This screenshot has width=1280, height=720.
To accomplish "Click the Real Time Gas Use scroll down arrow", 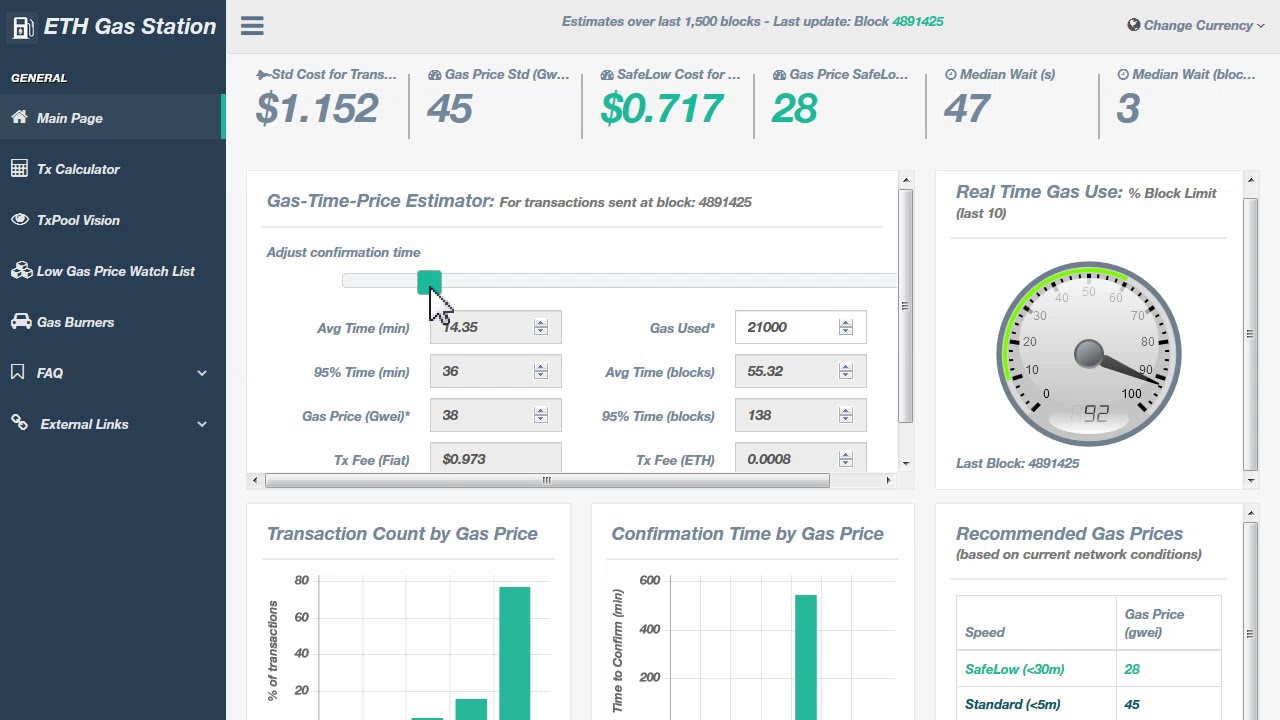I will (1250, 481).
